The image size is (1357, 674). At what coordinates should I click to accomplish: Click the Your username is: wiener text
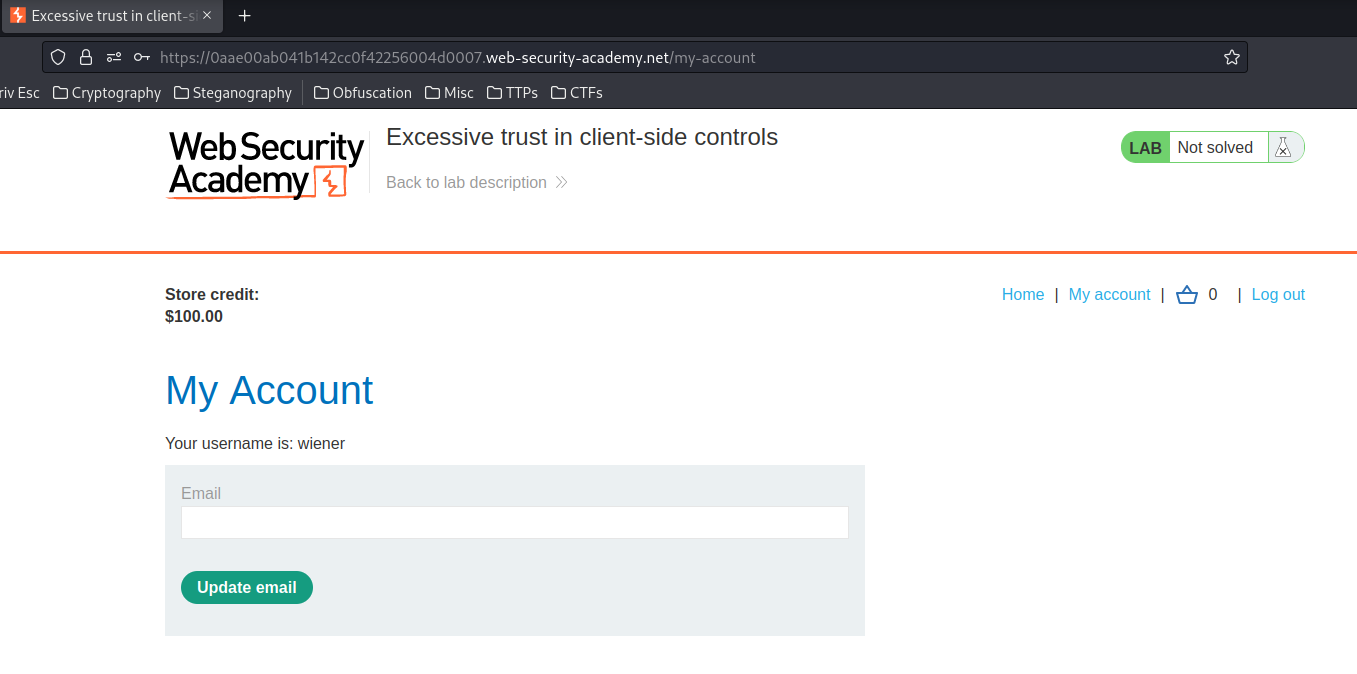pos(255,444)
